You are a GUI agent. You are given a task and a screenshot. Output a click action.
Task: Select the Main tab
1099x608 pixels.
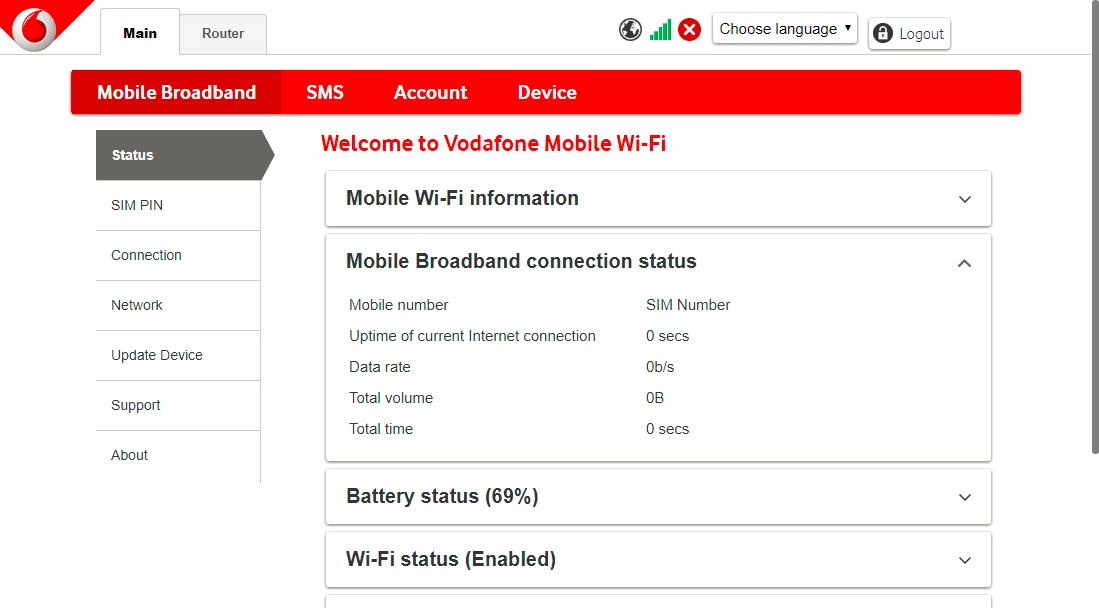(139, 33)
